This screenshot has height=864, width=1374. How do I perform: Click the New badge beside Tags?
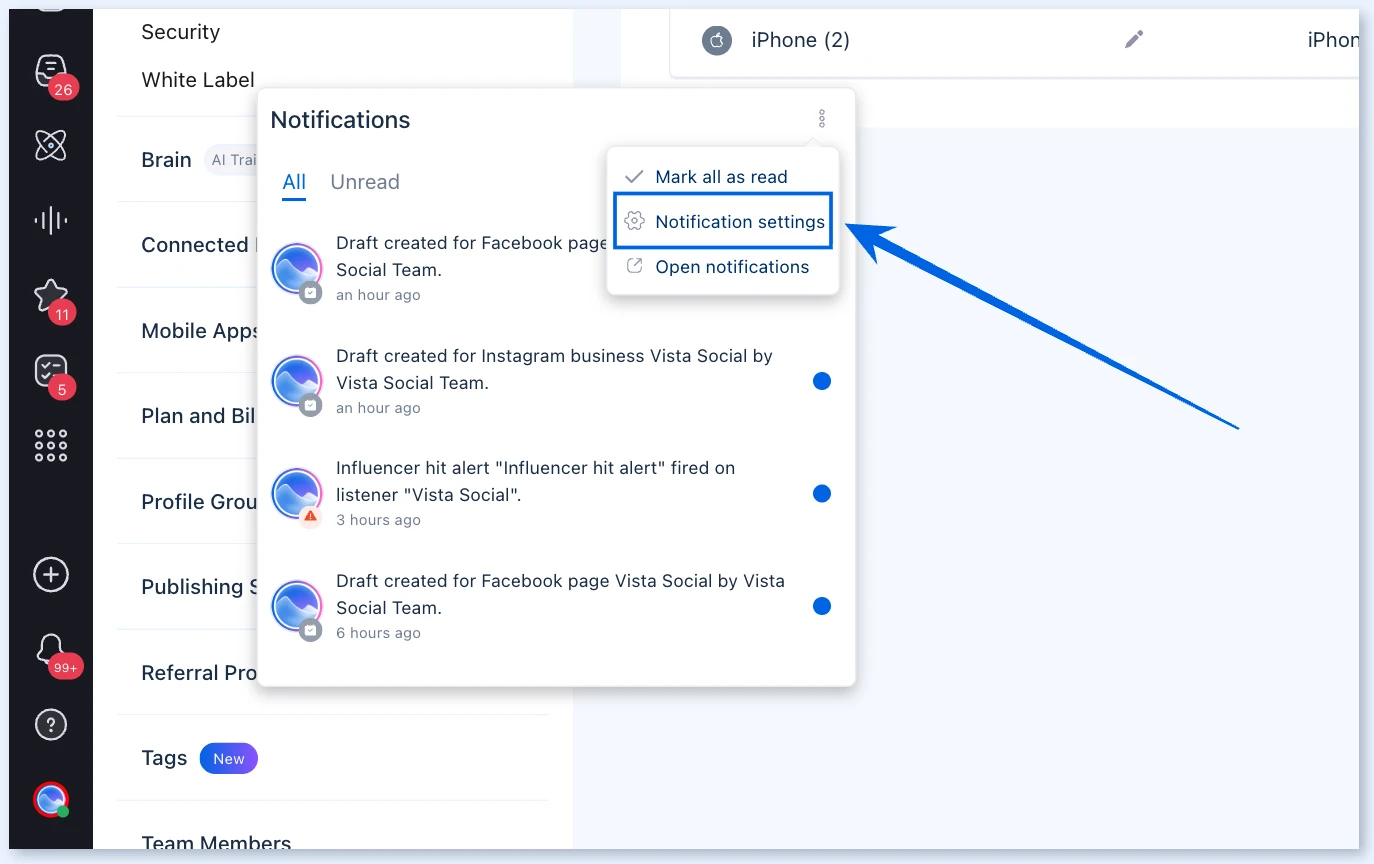tap(229, 759)
